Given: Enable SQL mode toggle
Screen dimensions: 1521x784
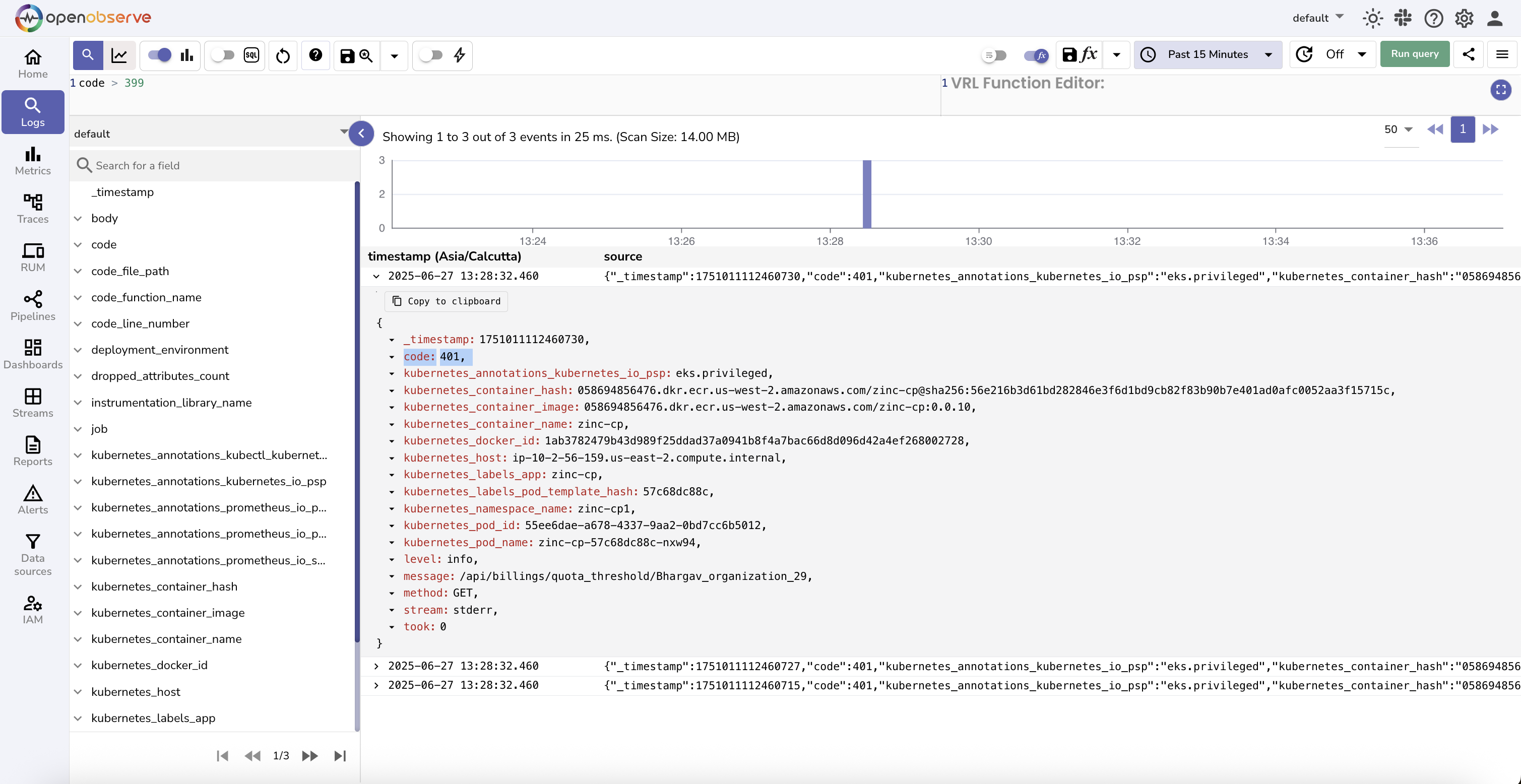Looking at the screenshot, I should (x=223, y=55).
